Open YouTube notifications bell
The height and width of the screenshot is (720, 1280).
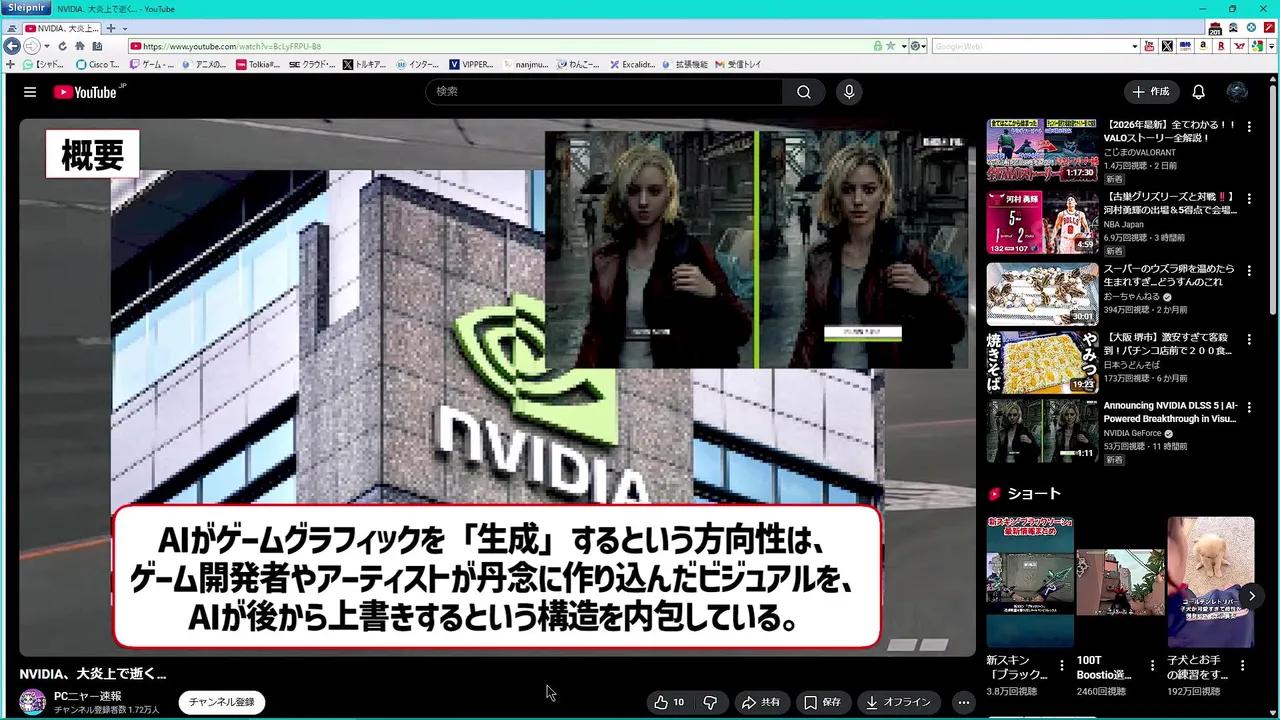click(1198, 92)
